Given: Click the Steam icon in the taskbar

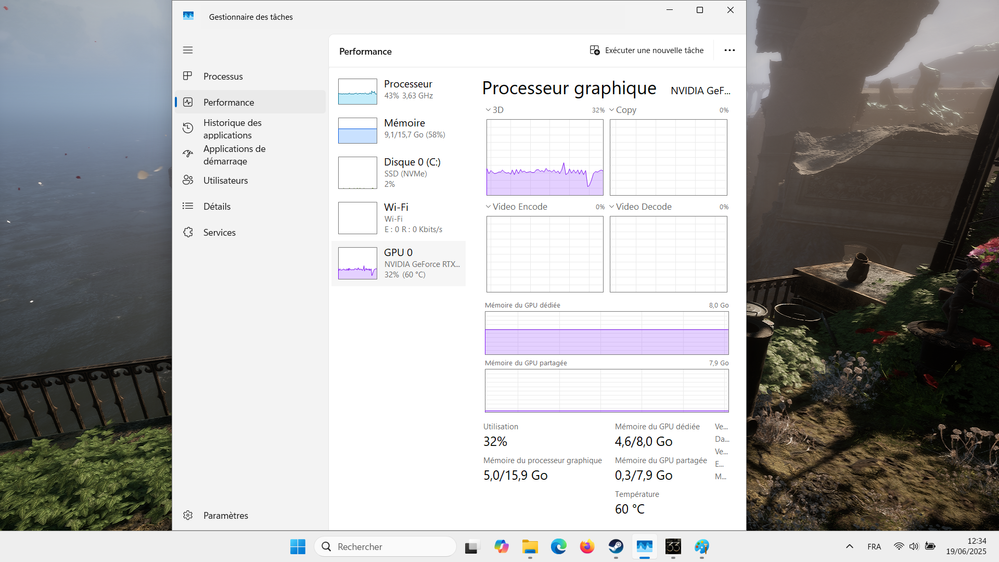Looking at the screenshot, I should tap(616, 547).
